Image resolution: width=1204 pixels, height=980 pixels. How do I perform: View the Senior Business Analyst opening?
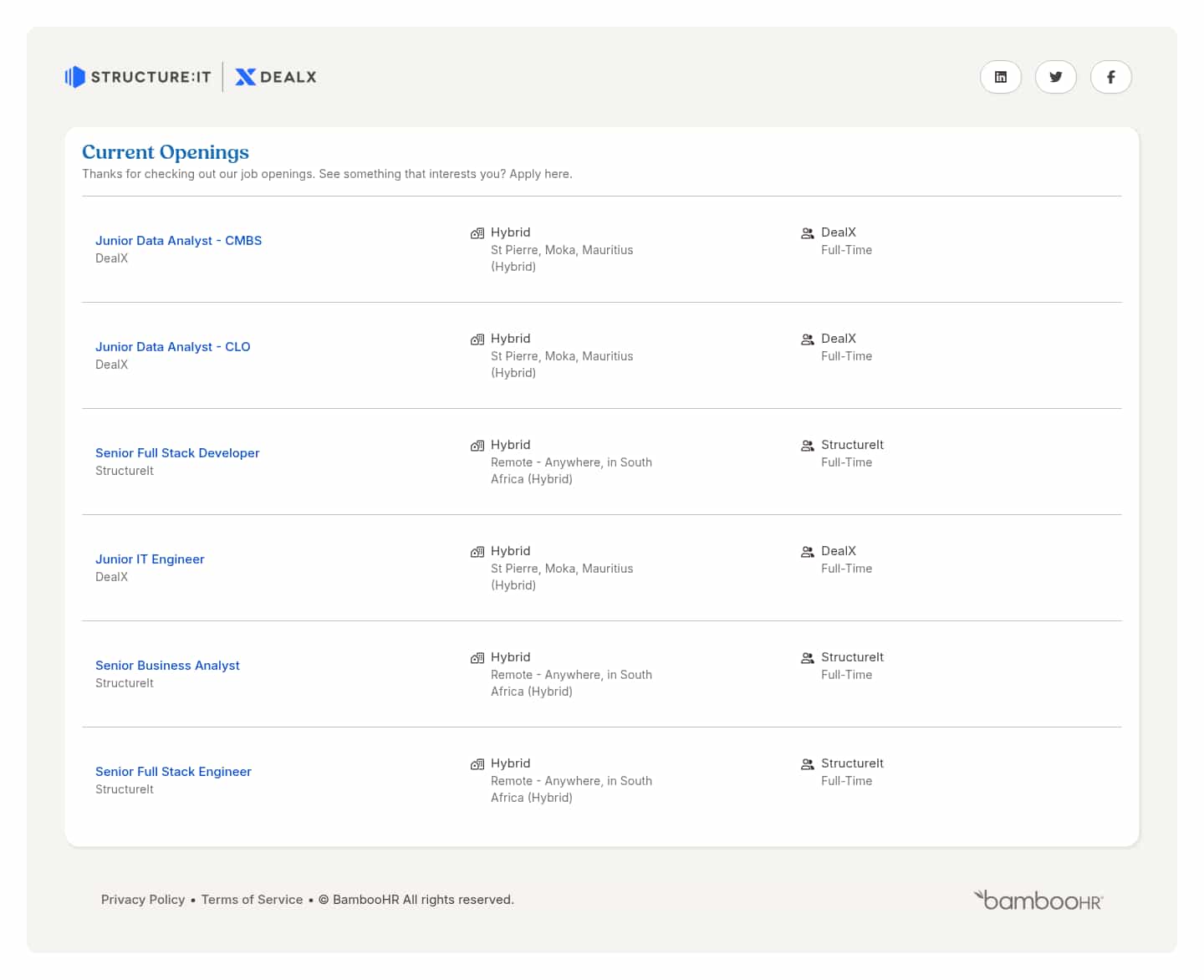click(x=167, y=666)
